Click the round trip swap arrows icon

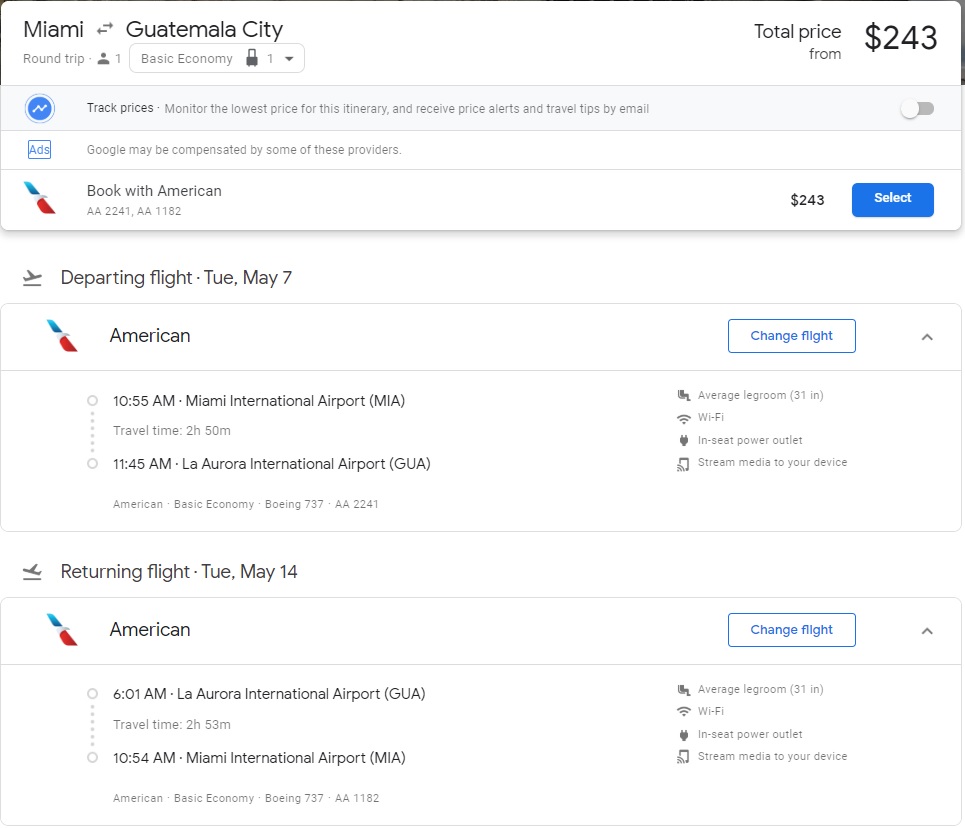coord(105,30)
